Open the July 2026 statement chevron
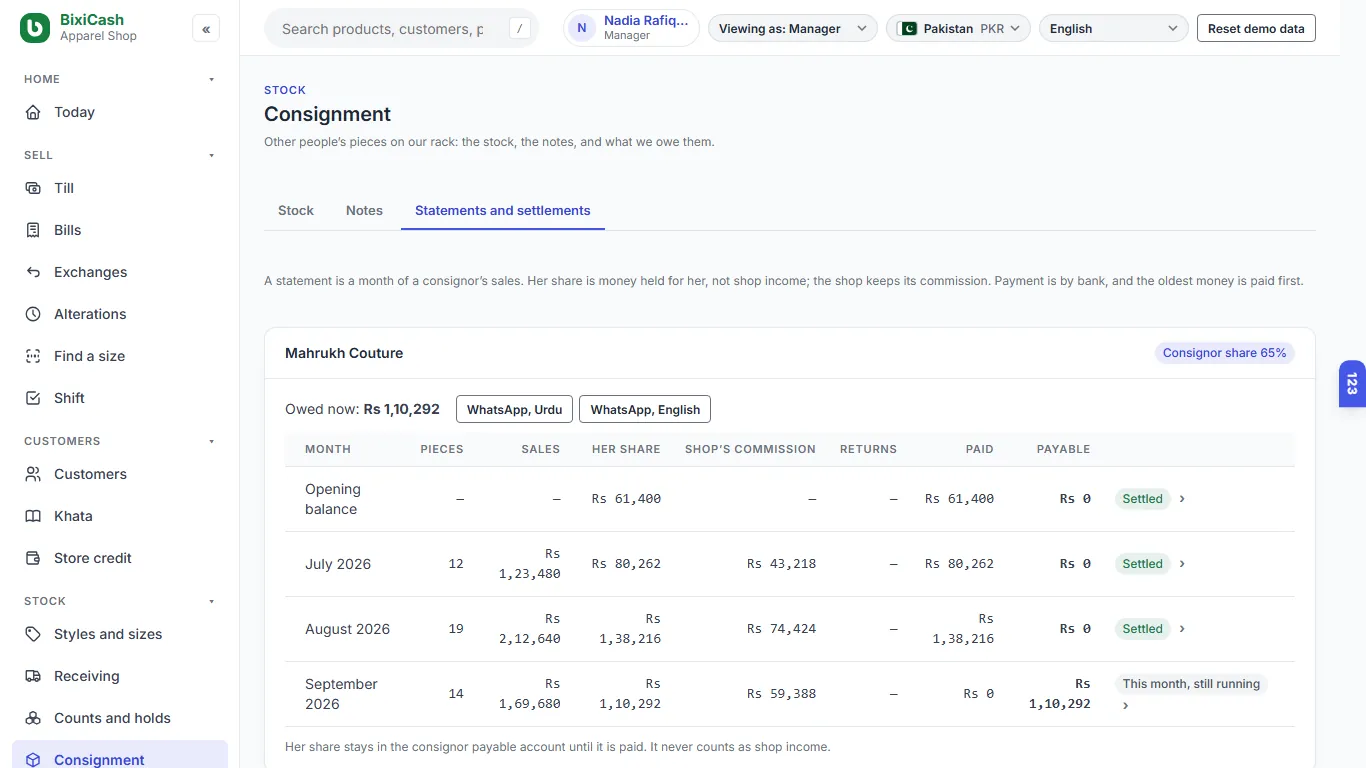The image size is (1366, 768). (x=1182, y=563)
